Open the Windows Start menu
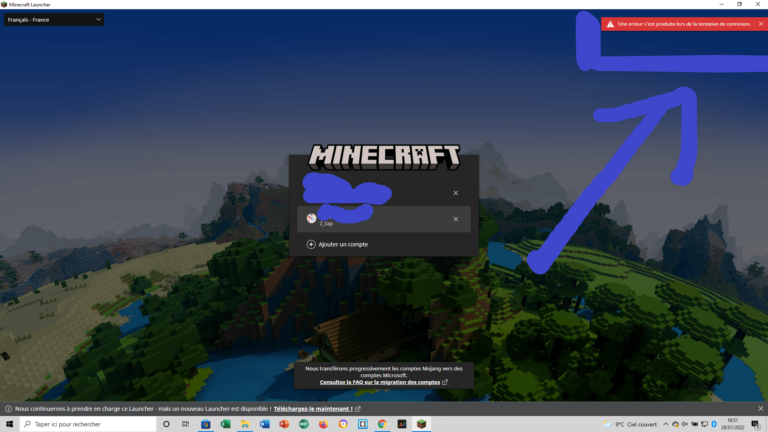The width and height of the screenshot is (768, 432). pyautogui.click(x=9, y=424)
